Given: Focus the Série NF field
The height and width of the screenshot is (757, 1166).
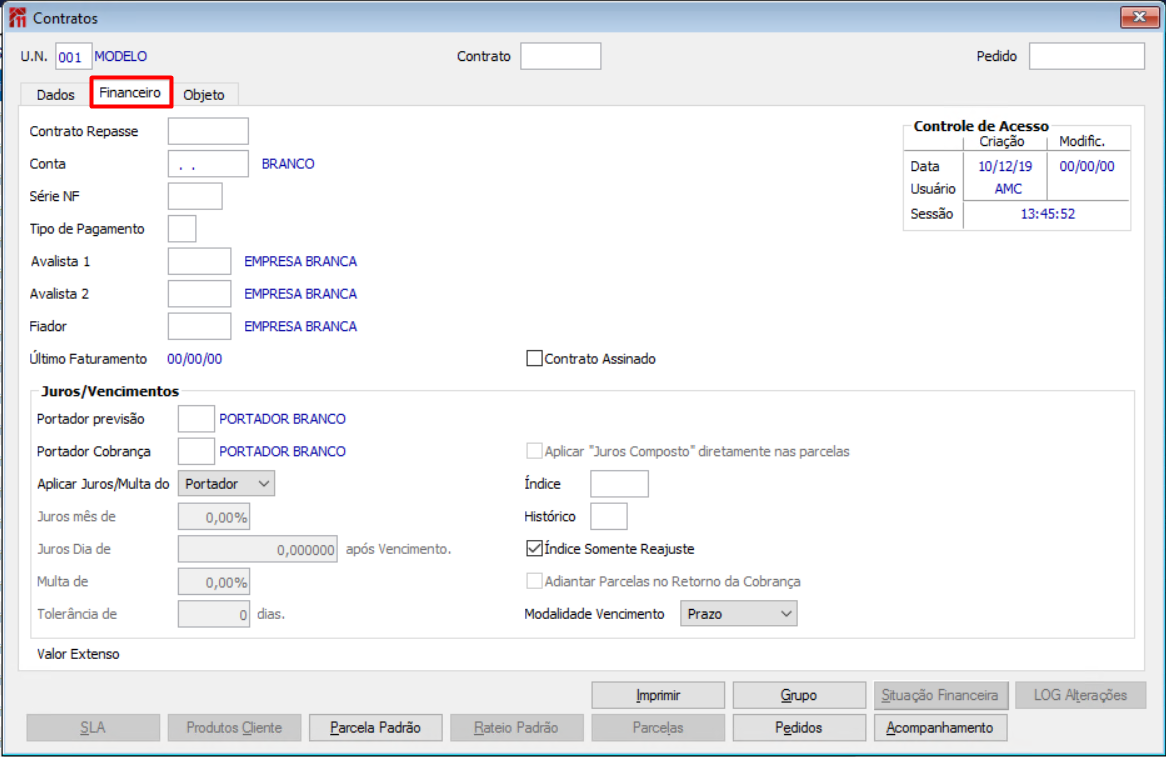Looking at the screenshot, I should 195,196.
